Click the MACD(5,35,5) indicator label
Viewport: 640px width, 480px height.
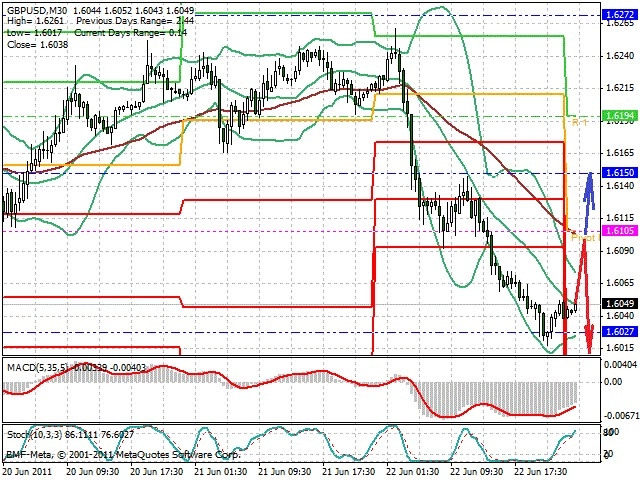(x=39, y=368)
